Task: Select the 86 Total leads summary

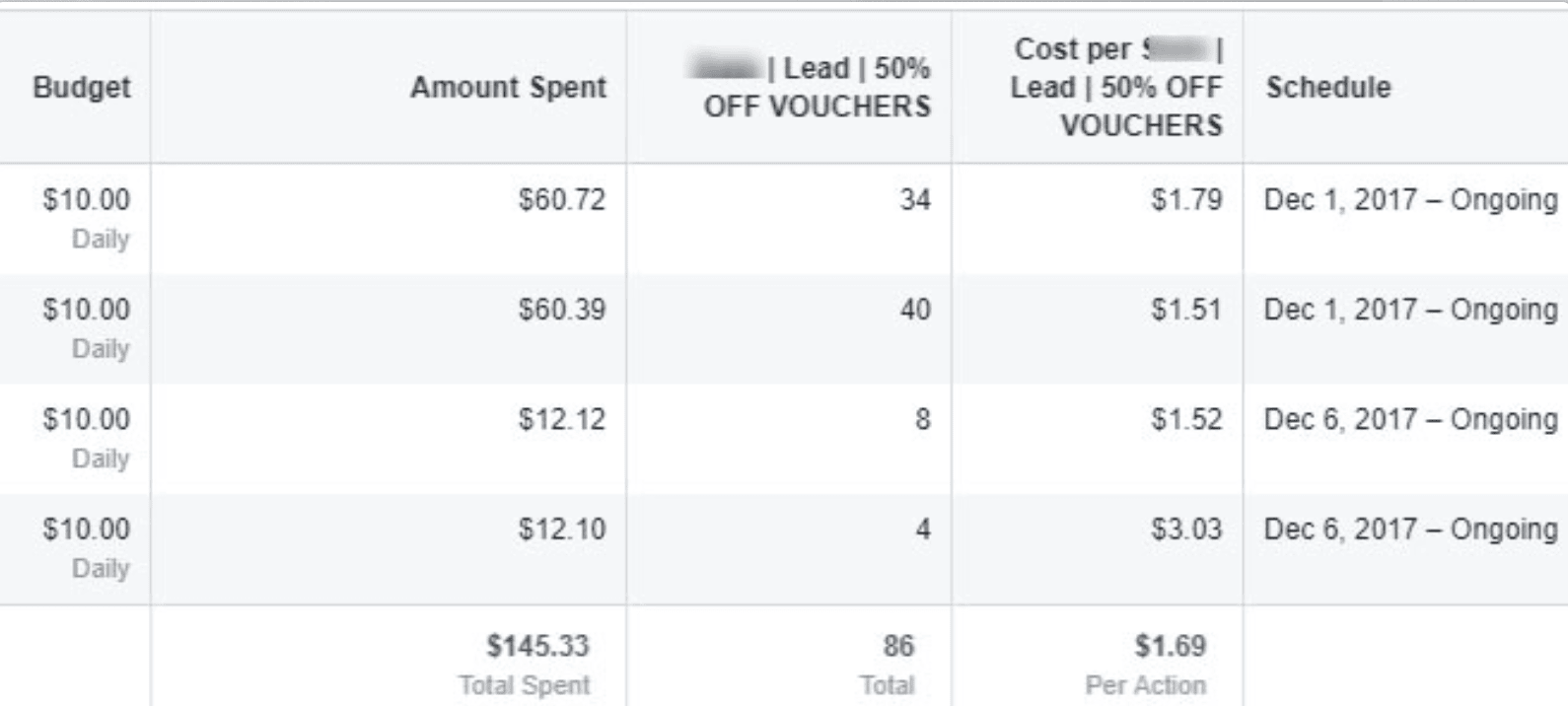Action: click(897, 647)
